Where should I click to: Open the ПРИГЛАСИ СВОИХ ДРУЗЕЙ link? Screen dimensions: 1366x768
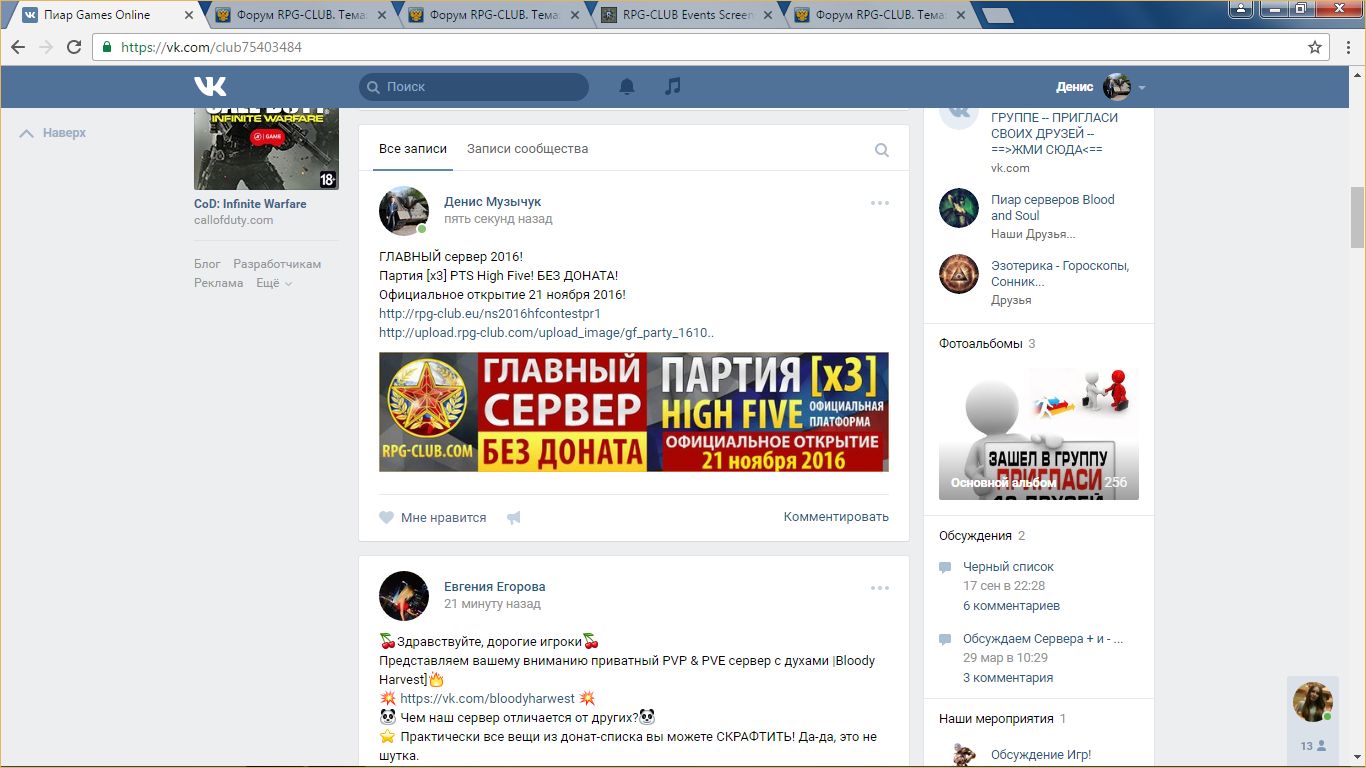click(x=1054, y=133)
